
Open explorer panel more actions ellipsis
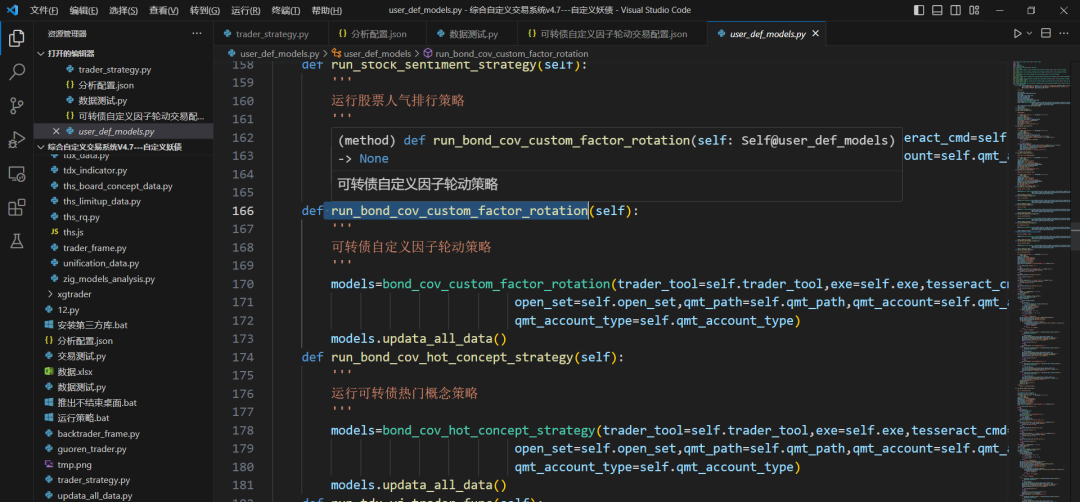[x=197, y=33]
